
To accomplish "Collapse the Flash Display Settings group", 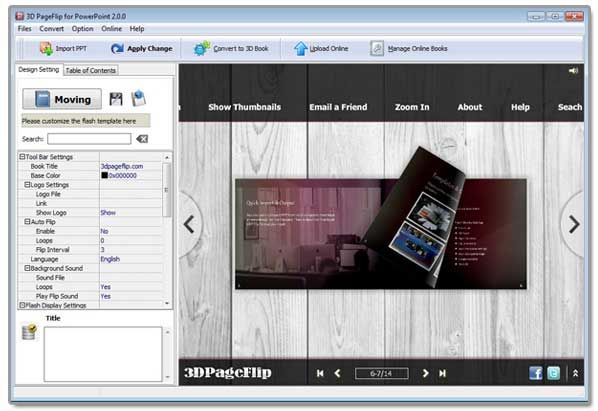I will pos(22,305).
